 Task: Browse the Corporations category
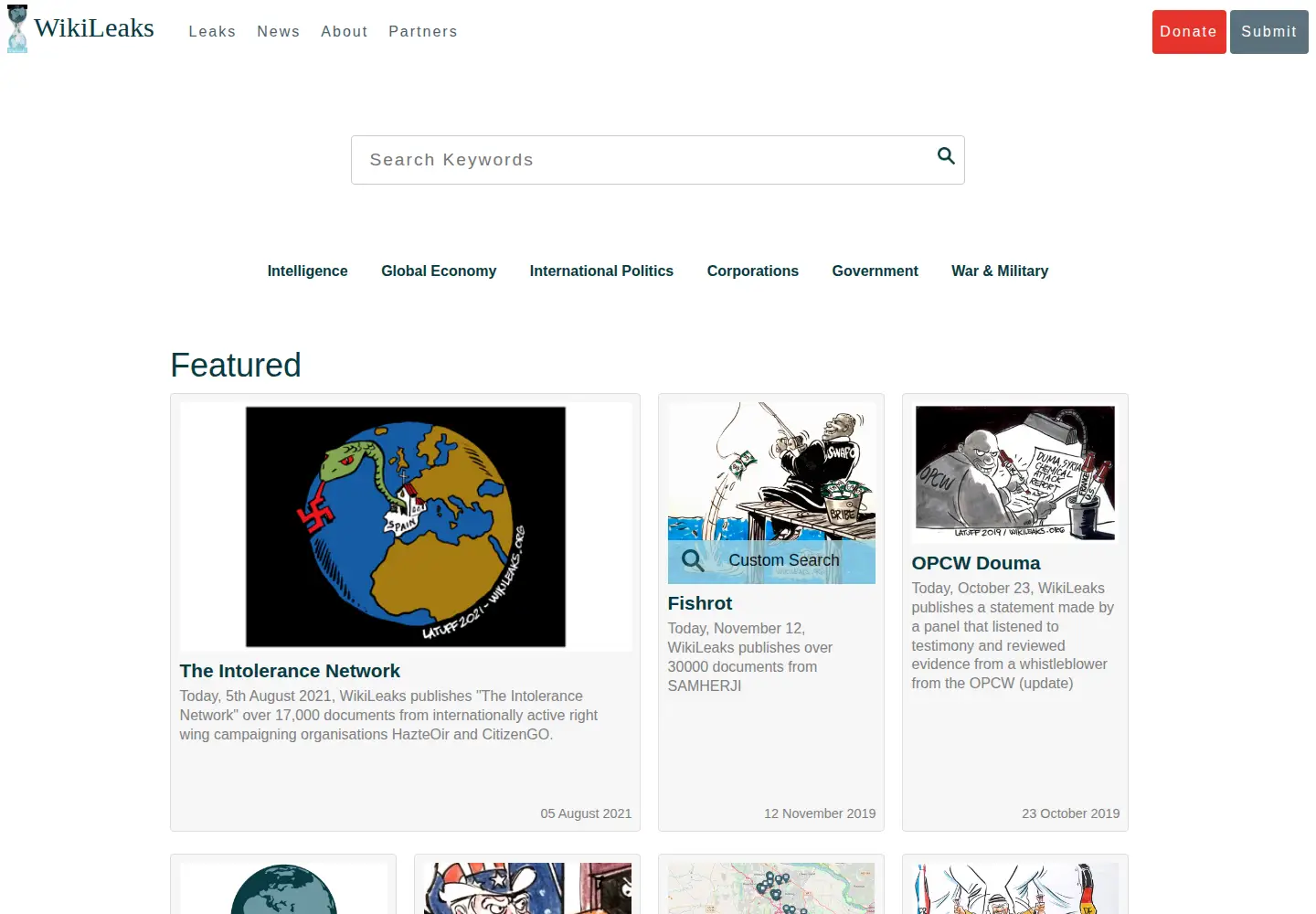coord(753,271)
